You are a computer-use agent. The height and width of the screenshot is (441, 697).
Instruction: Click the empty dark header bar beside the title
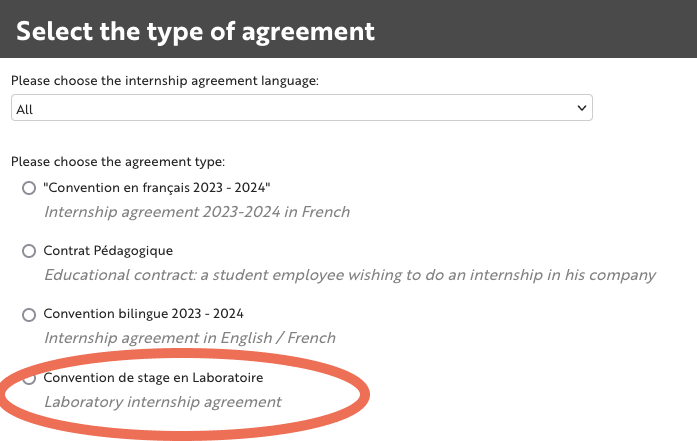click(x=540, y=31)
